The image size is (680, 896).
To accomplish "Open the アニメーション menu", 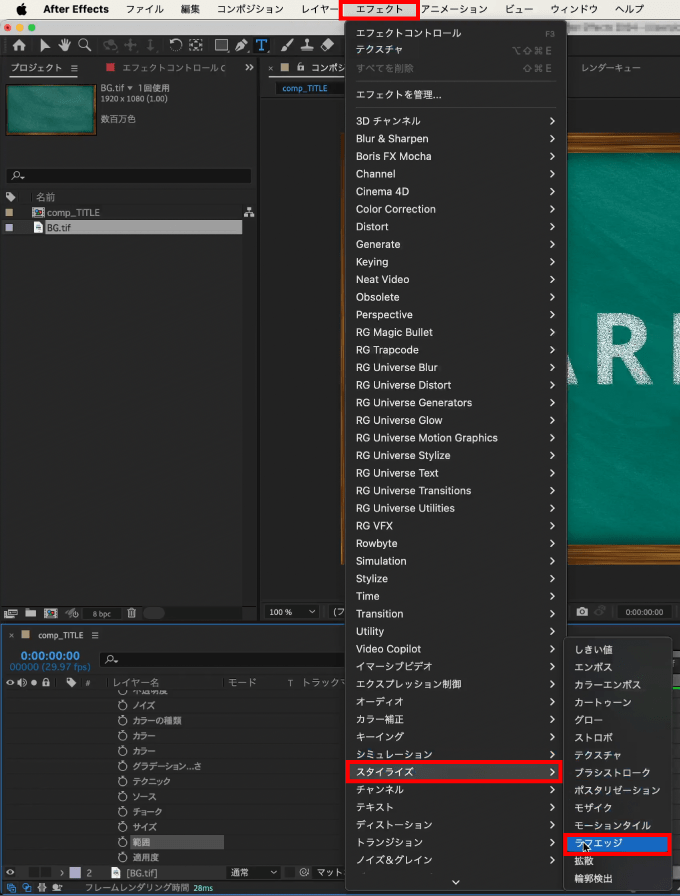I will [454, 9].
